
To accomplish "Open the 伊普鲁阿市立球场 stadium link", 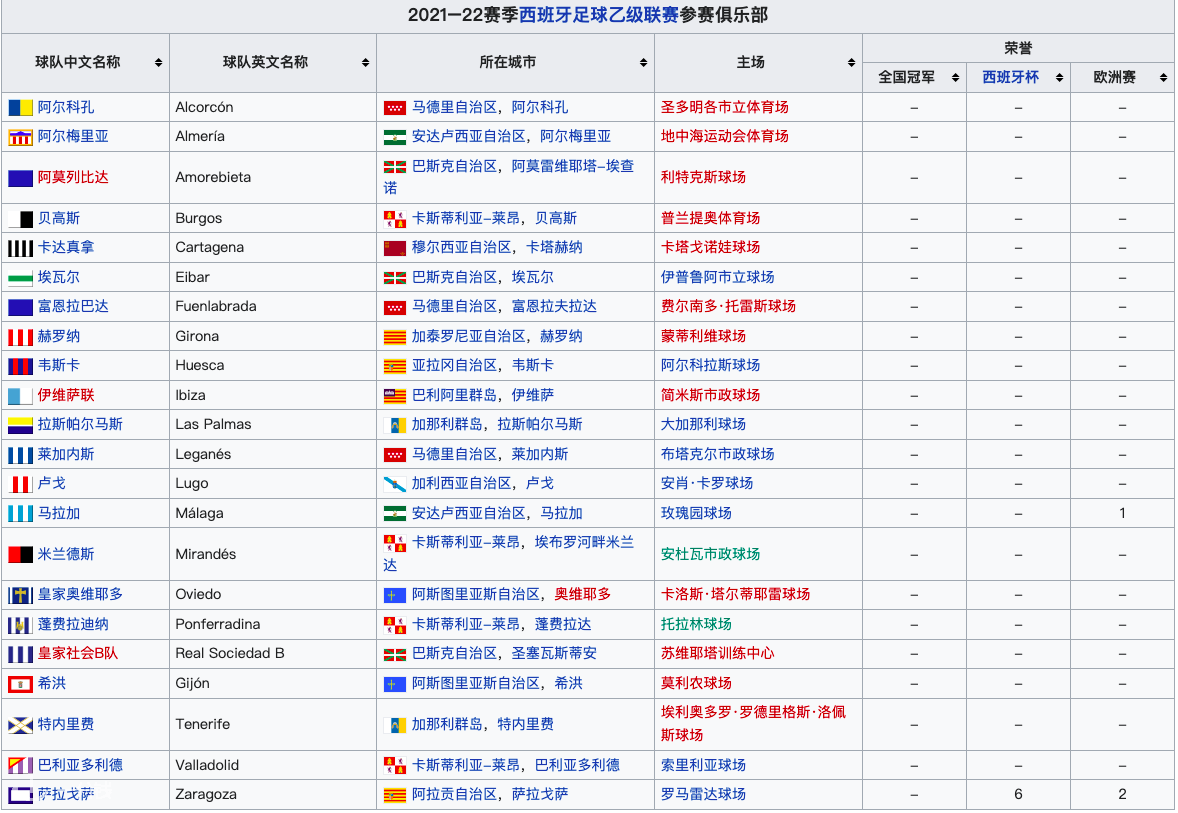I will [717, 277].
